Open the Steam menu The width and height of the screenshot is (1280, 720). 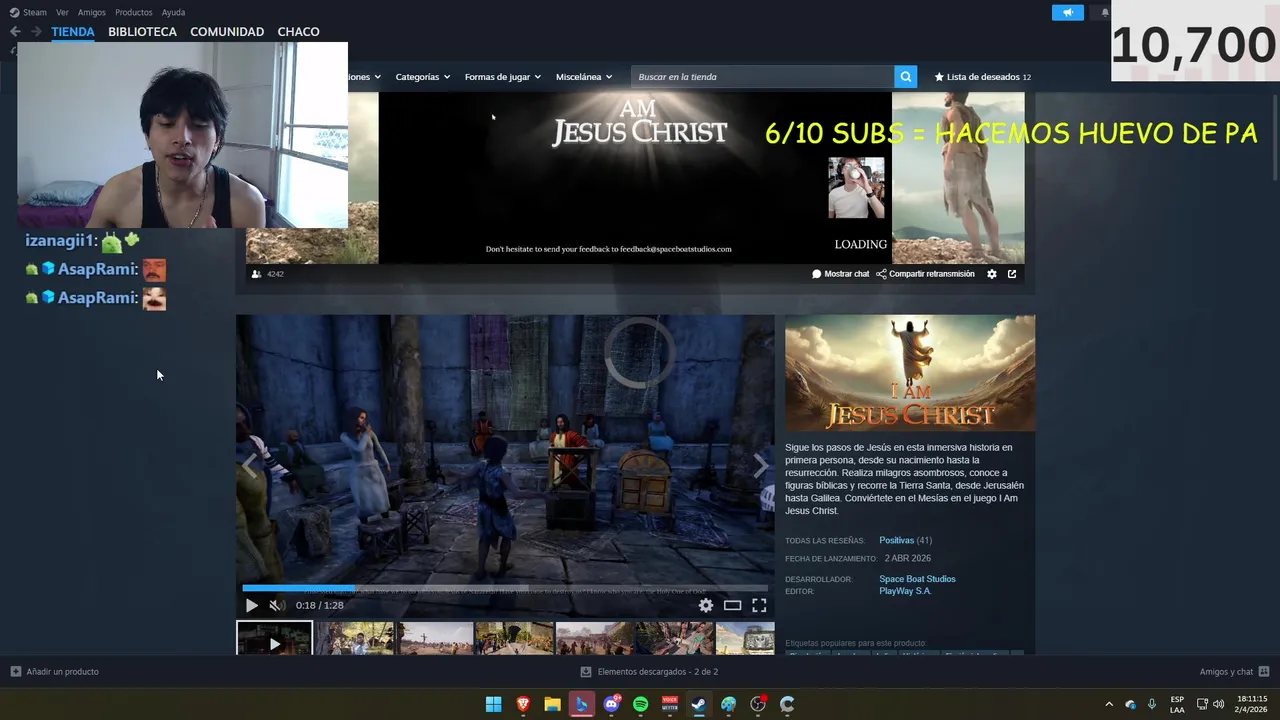point(29,12)
